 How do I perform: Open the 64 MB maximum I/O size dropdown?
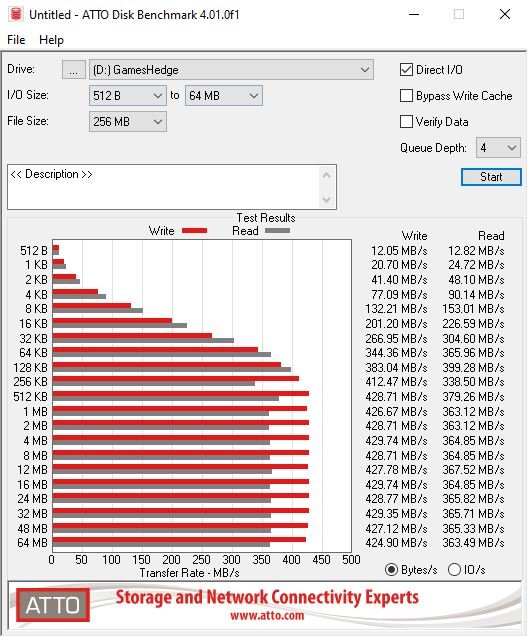pos(224,96)
